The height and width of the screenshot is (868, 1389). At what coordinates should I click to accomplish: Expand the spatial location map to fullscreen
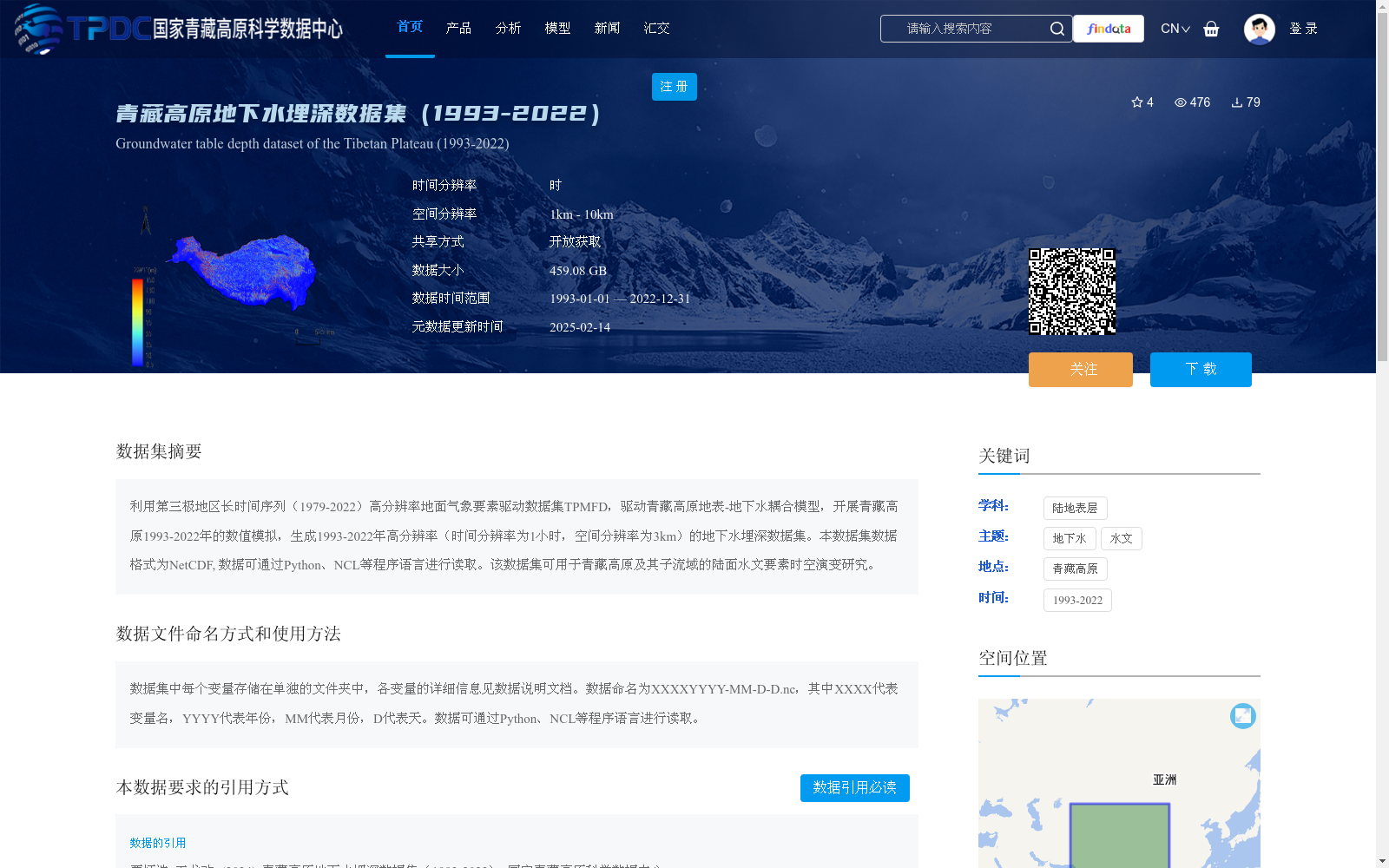click(x=1242, y=716)
